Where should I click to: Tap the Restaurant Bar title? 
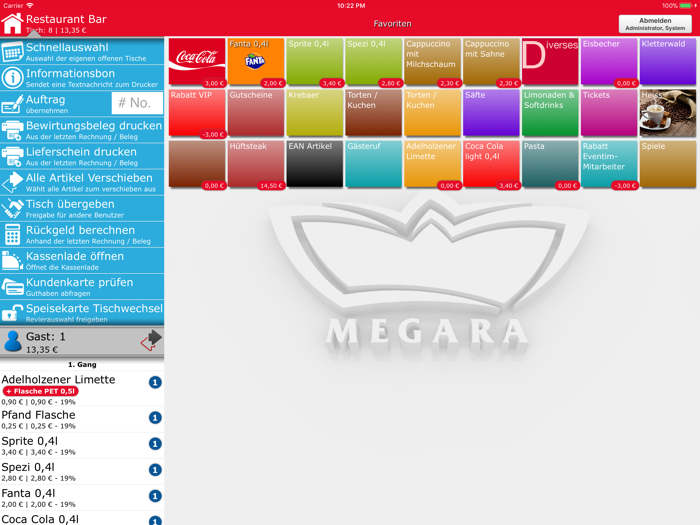(x=66, y=19)
